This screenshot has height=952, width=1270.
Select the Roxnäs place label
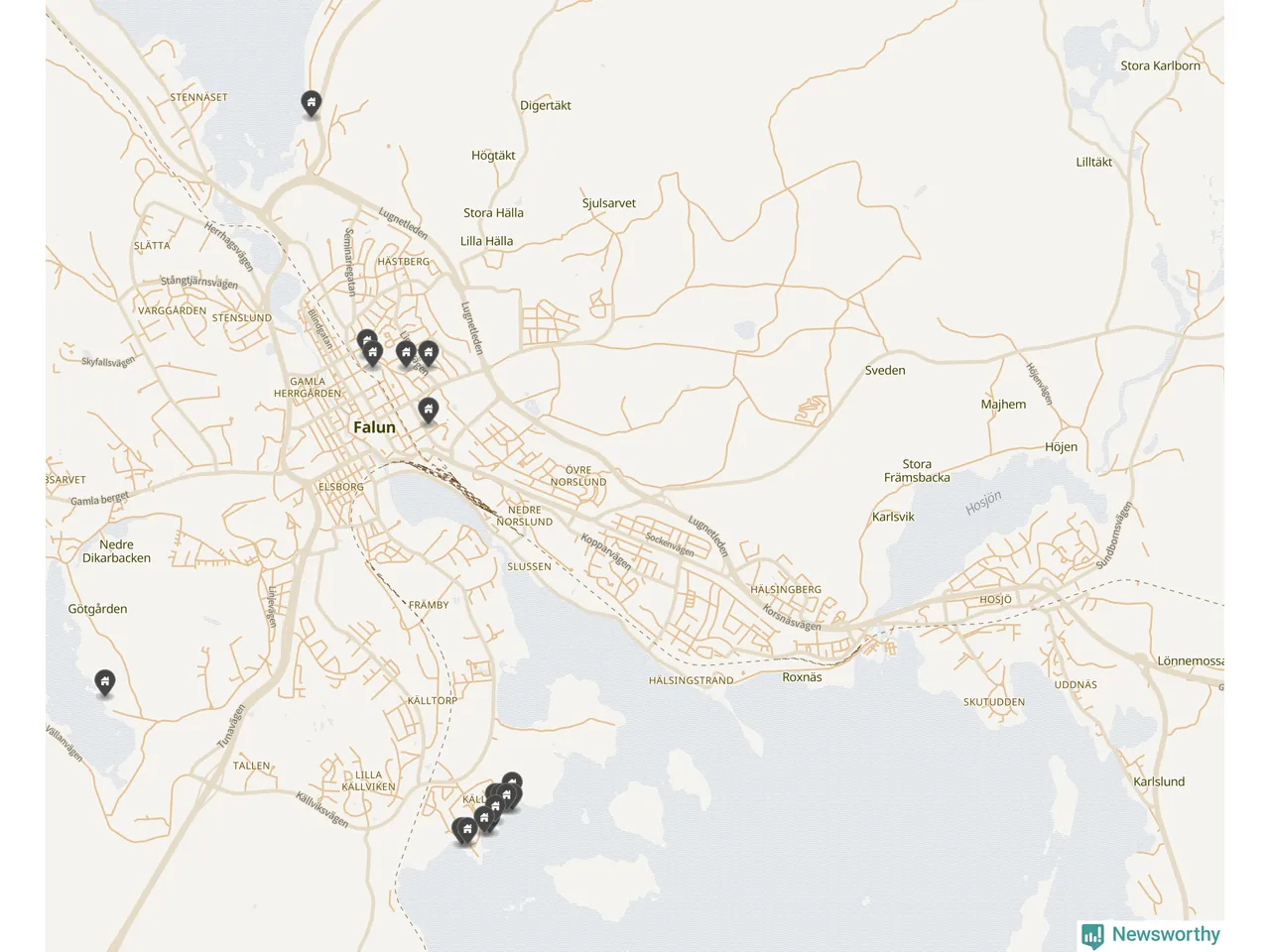point(802,678)
